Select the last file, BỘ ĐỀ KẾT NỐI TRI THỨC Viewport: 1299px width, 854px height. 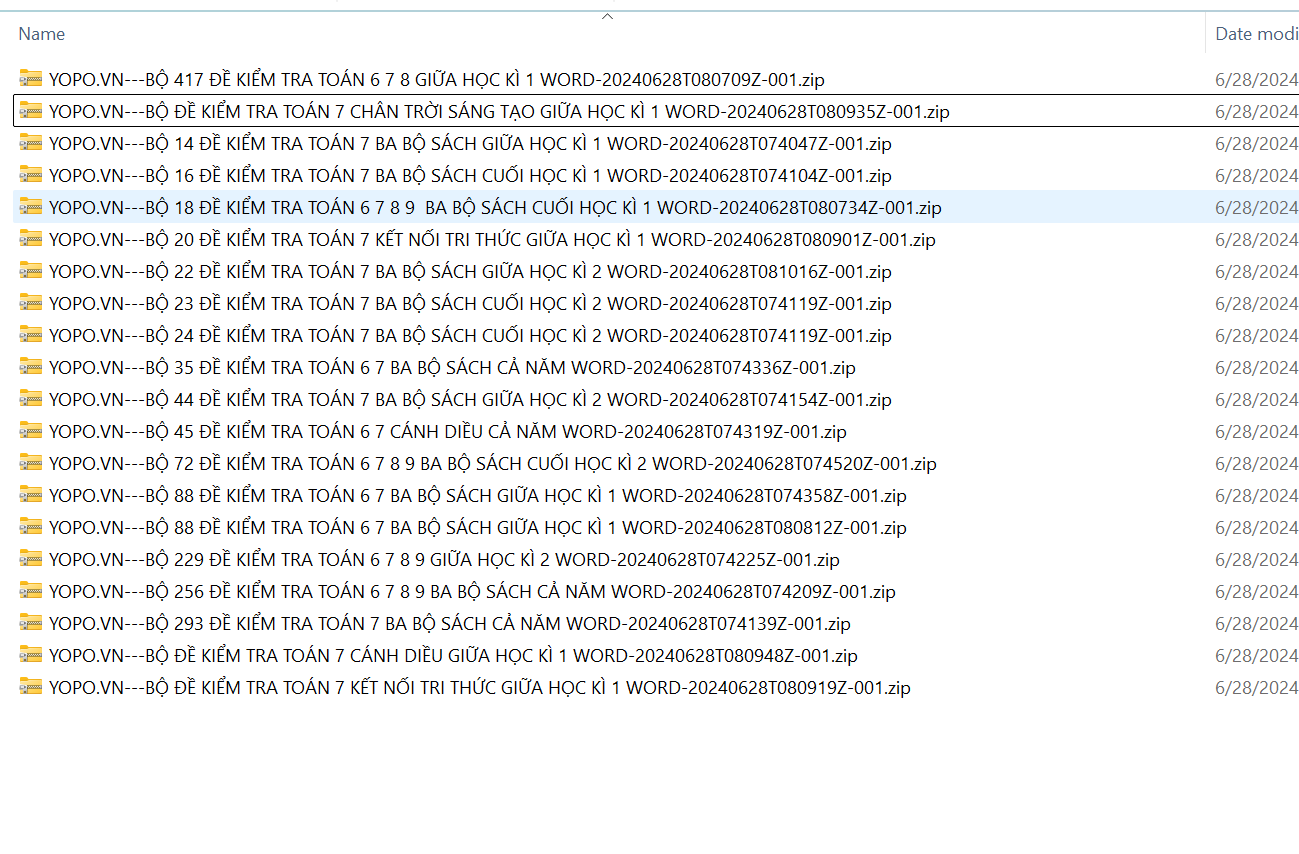[x=479, y=688]
